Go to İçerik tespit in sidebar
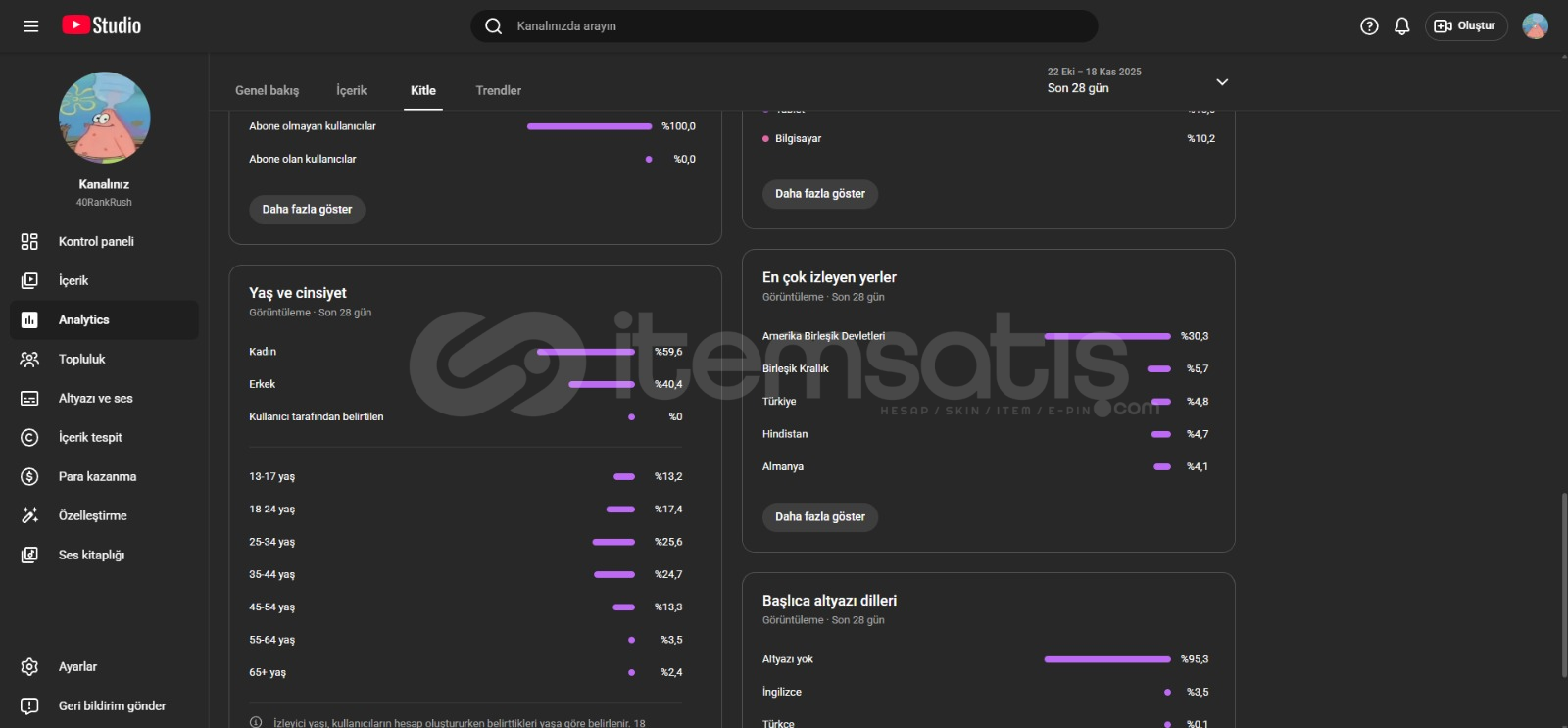This screenshot has width=1568, height=728. [x=90, y=438]
